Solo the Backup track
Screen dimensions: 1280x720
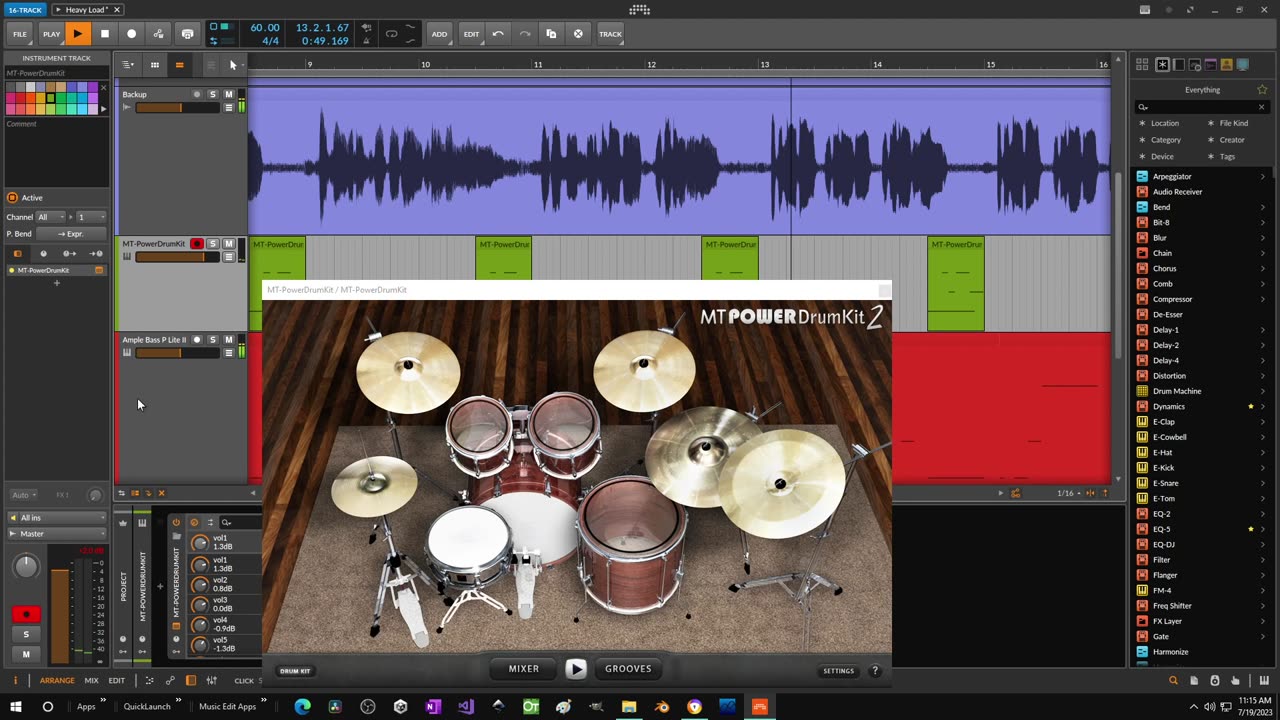coord(212,94)
